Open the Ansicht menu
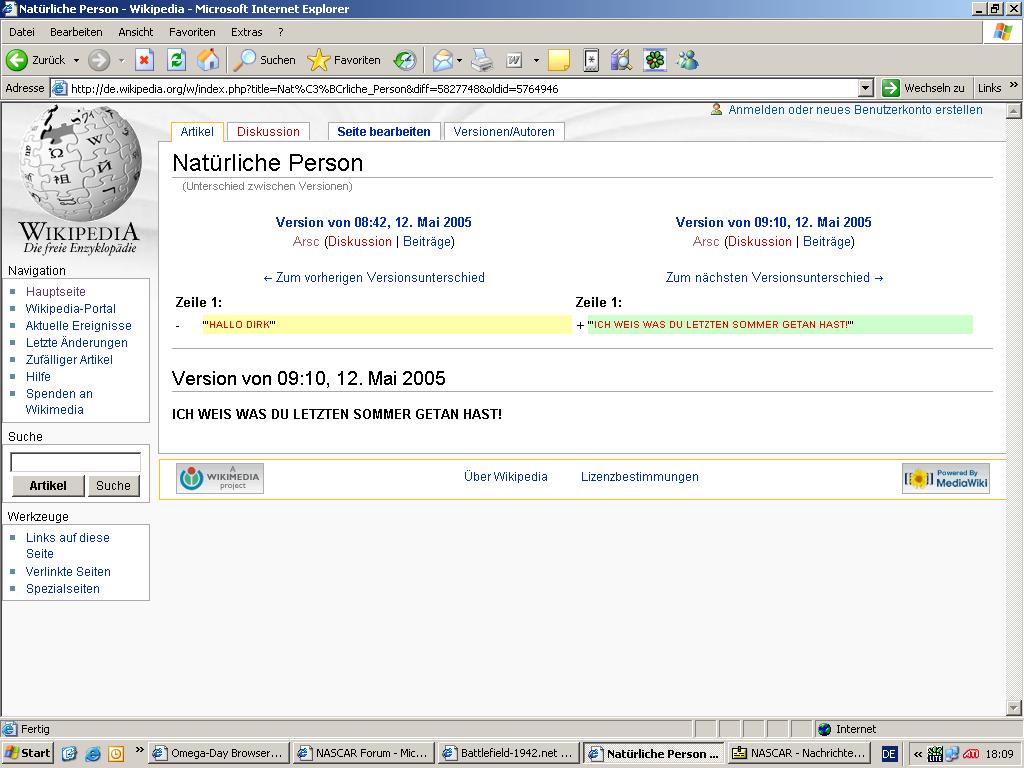 click(x=135, y=32)
